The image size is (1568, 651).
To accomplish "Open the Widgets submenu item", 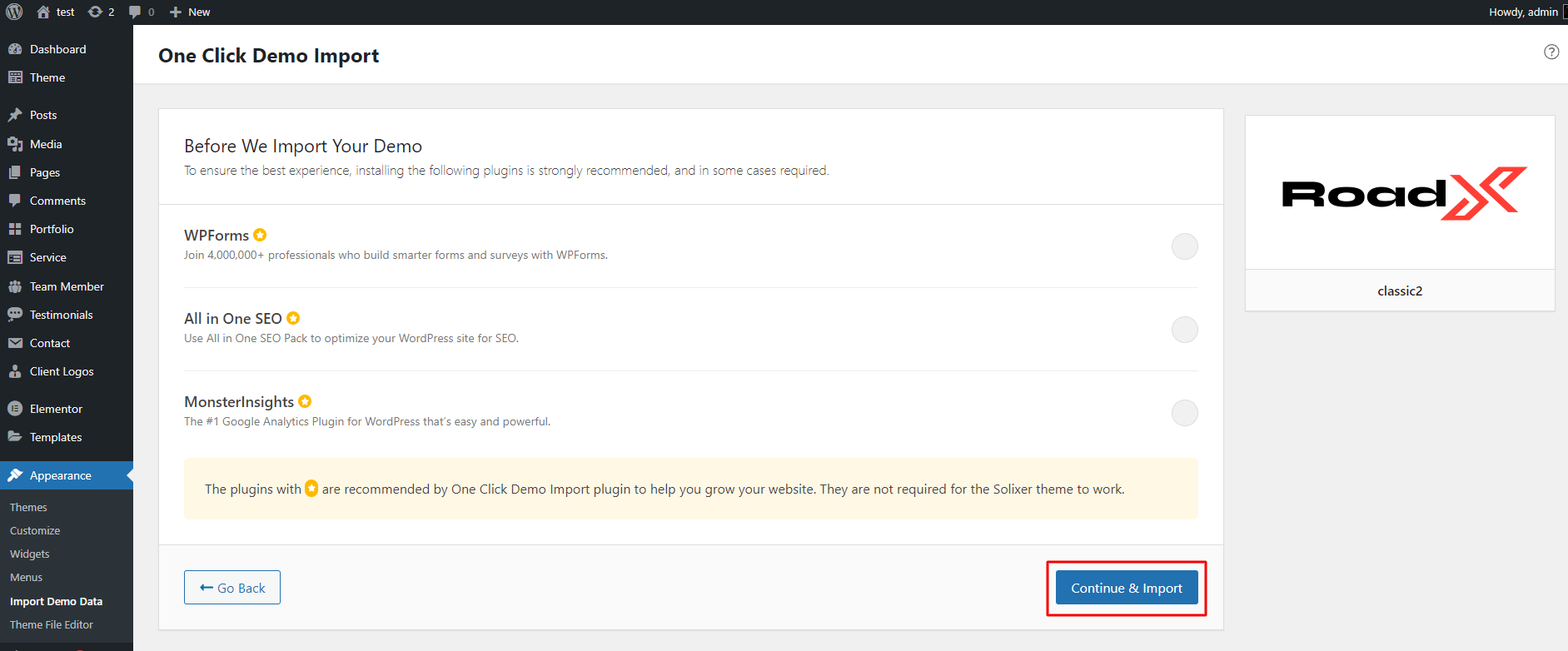I will pyautogui.click(x=30, y=554).
